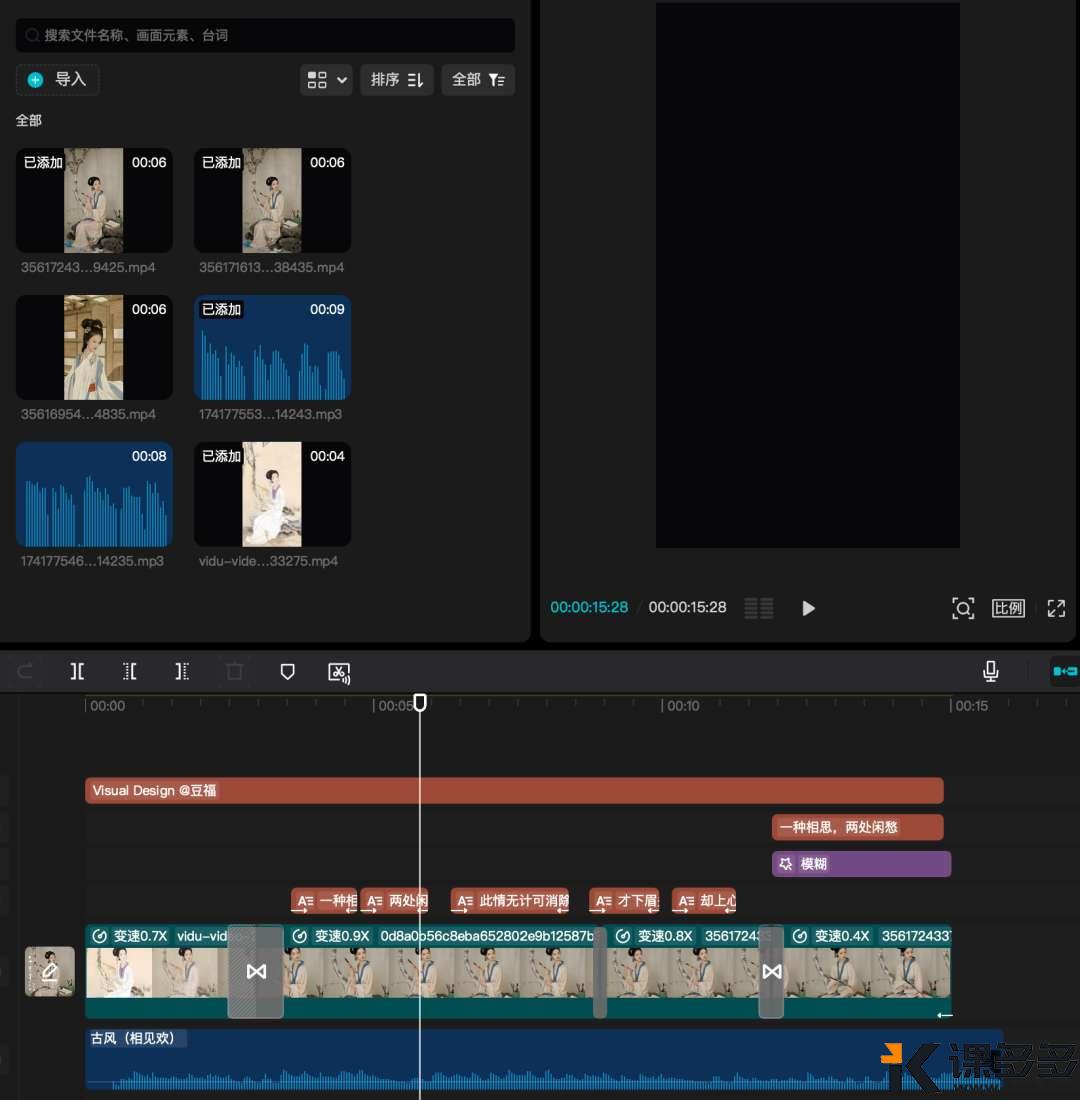Open the grid view mode dropdown
Image resolution: width=1080 pixels, height=1100 pixels.
click(x=326, y=79)
